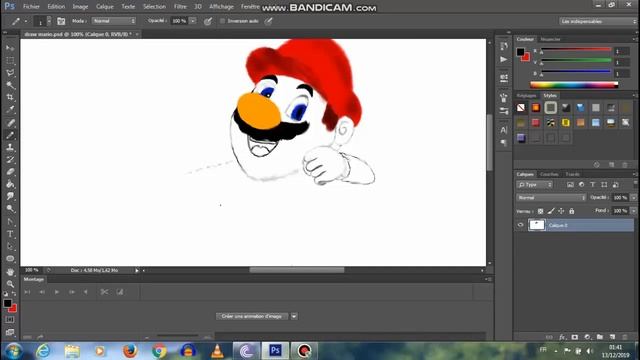Open the tool preset picker arrow
Viewport: 640px width, 360px height.
[x=26, y=21]
